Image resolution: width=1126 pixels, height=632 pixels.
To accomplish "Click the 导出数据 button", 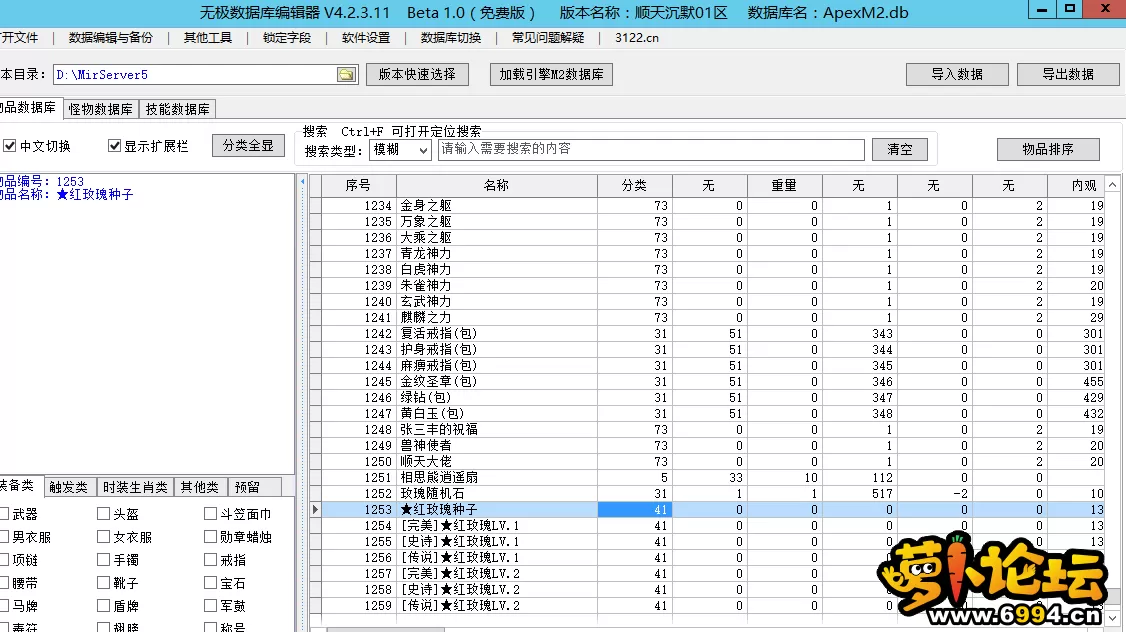I will (x=1069, y=75).
